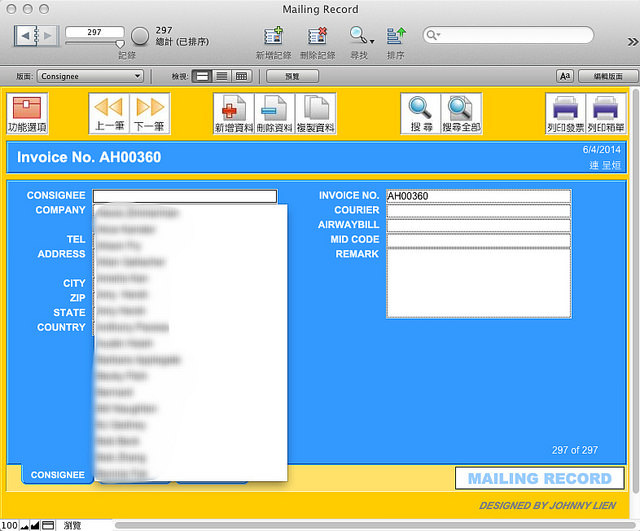
Task: Click the '297 of 297' record count text
Action: tap(575, 450)
